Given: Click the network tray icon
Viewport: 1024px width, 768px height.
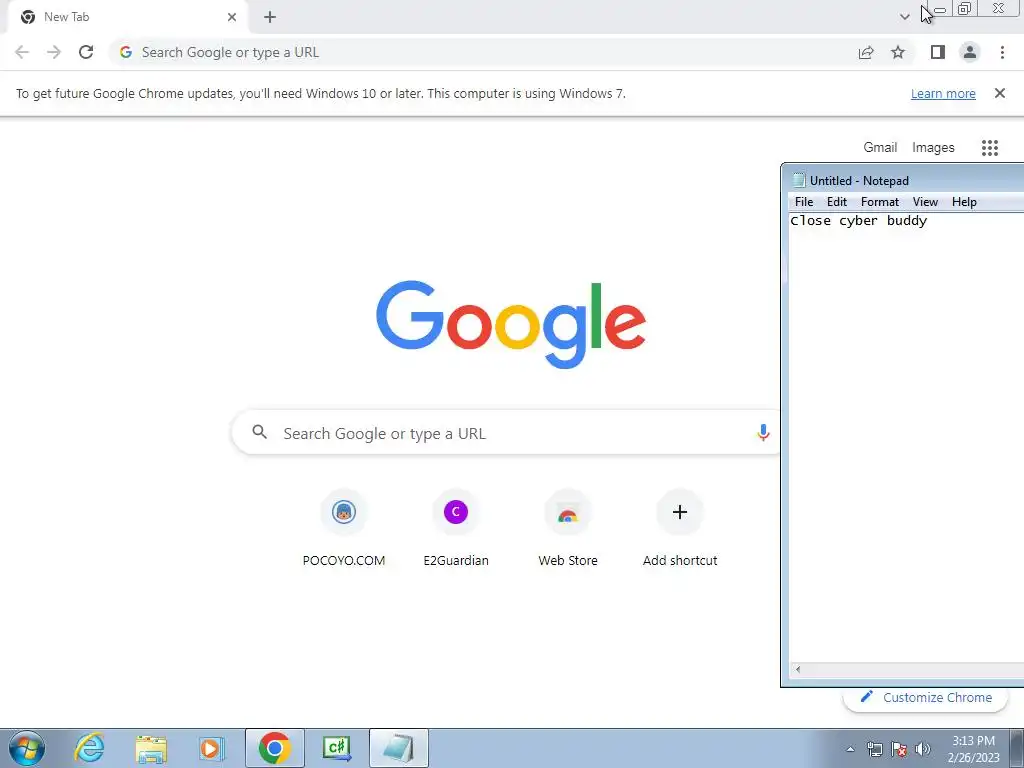Looking at the screenshot, I should coord(874,749).
